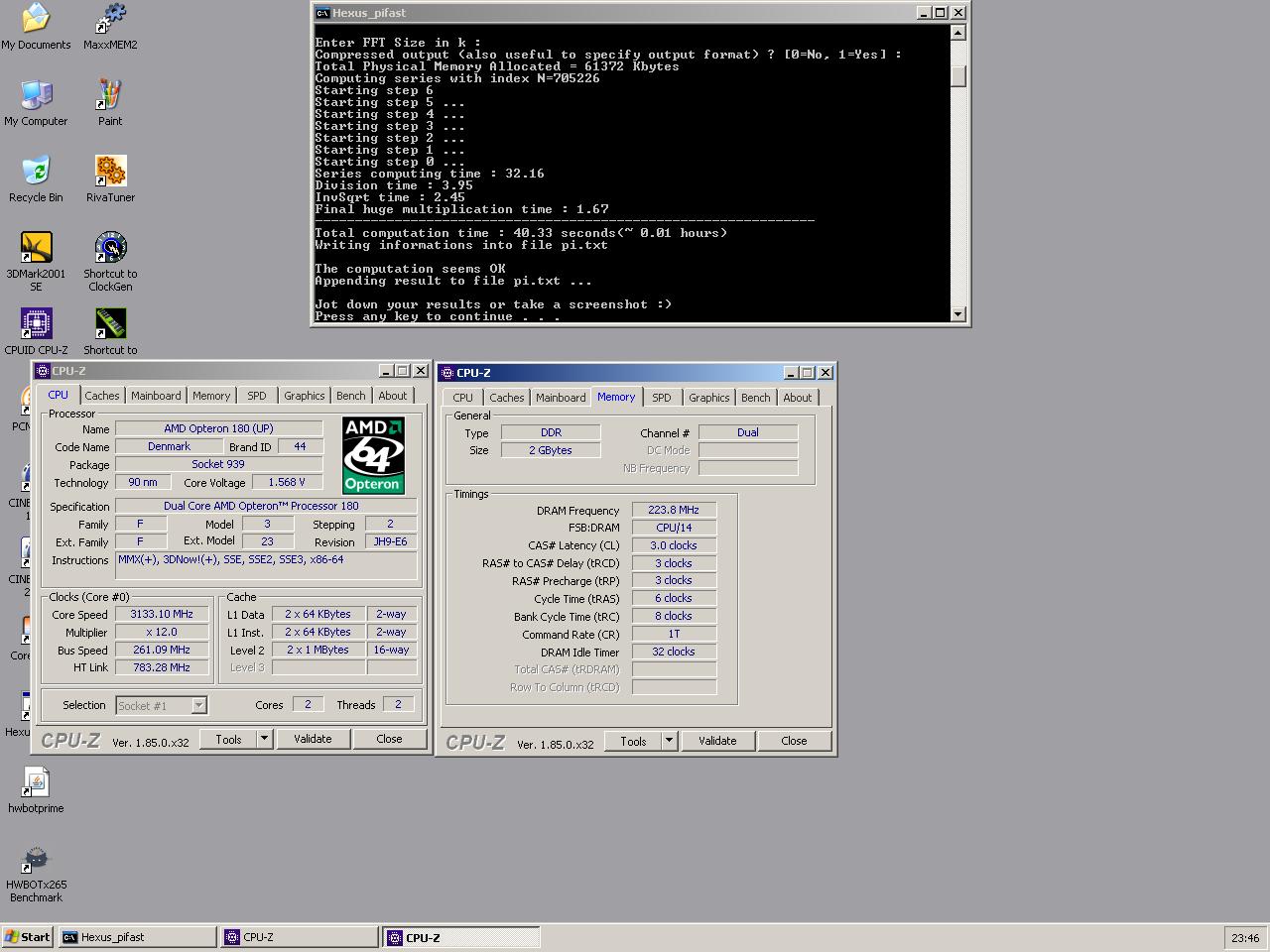1270x952 pixels.
Task: Launch 3DMark2001 SE desktop icon
Action: click(36, 261)
